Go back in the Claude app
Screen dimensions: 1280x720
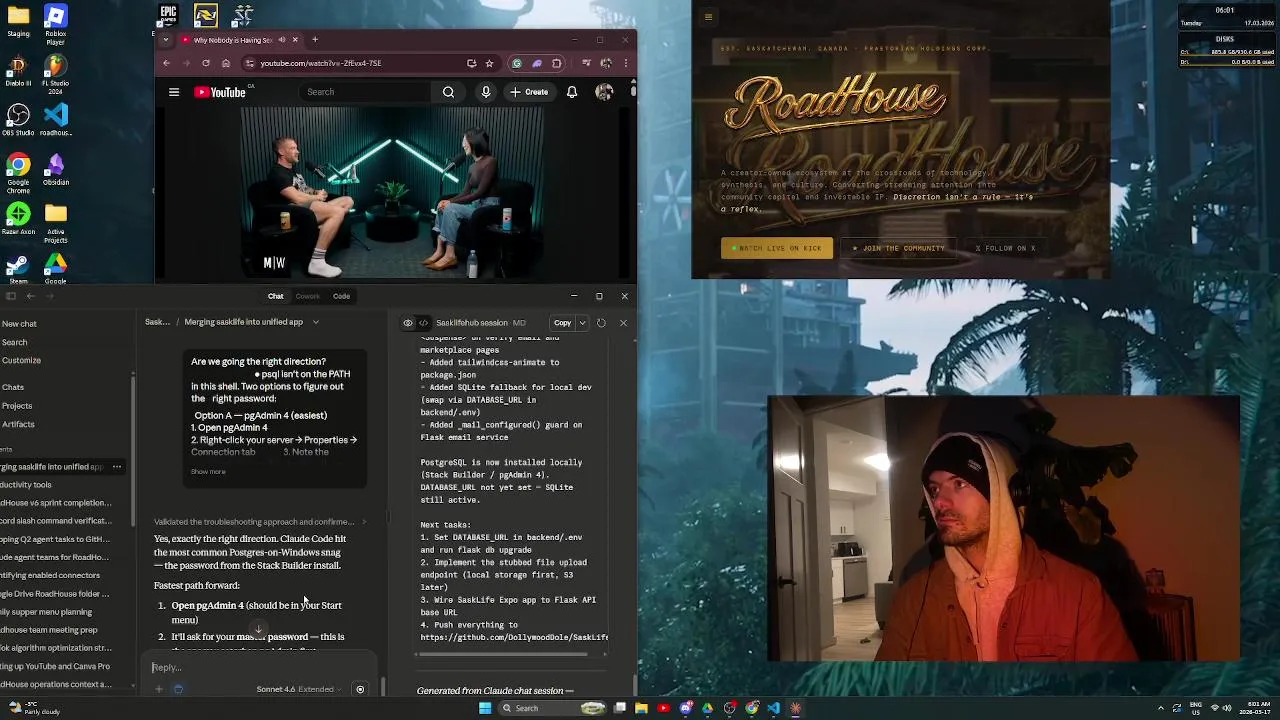31,296
